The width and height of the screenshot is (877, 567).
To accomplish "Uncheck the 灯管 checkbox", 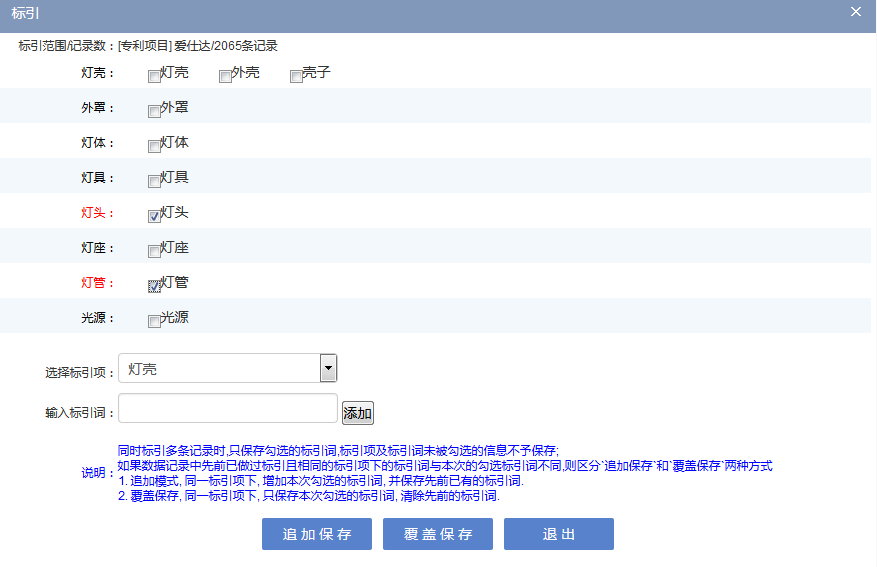I will point(154,287).
